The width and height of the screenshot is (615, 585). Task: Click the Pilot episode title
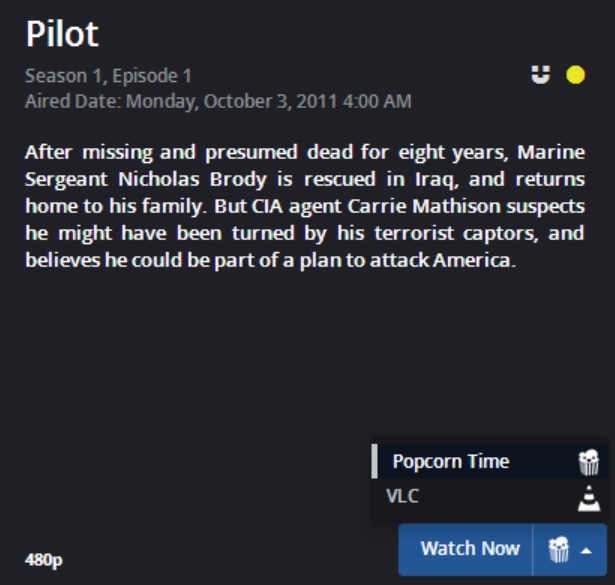click(x=62, y=34)
